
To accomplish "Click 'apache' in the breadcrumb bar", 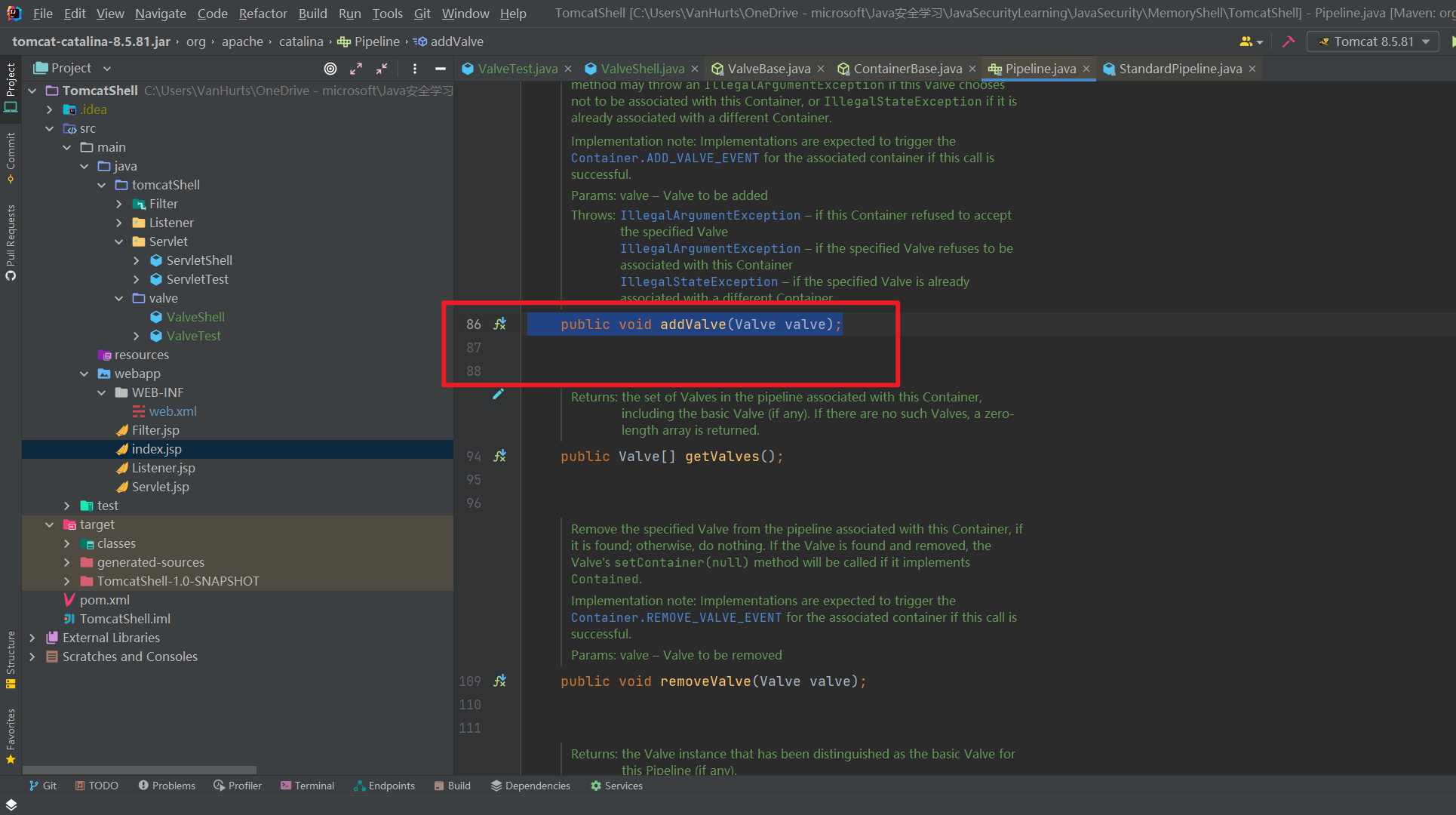I will pyautogui.click(x=242, y=42).
